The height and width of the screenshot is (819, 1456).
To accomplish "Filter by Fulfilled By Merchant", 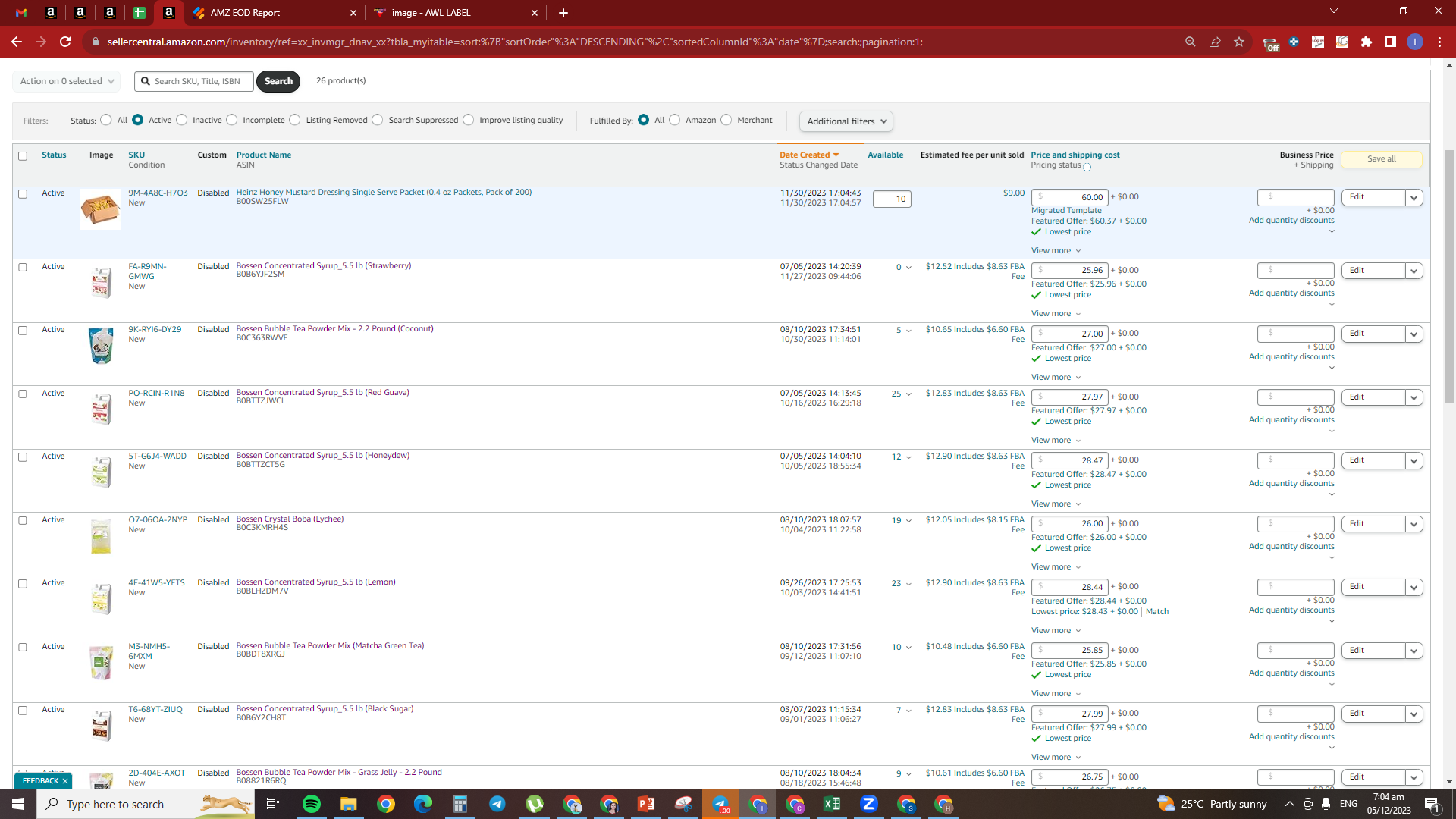I will pos(726,120).
